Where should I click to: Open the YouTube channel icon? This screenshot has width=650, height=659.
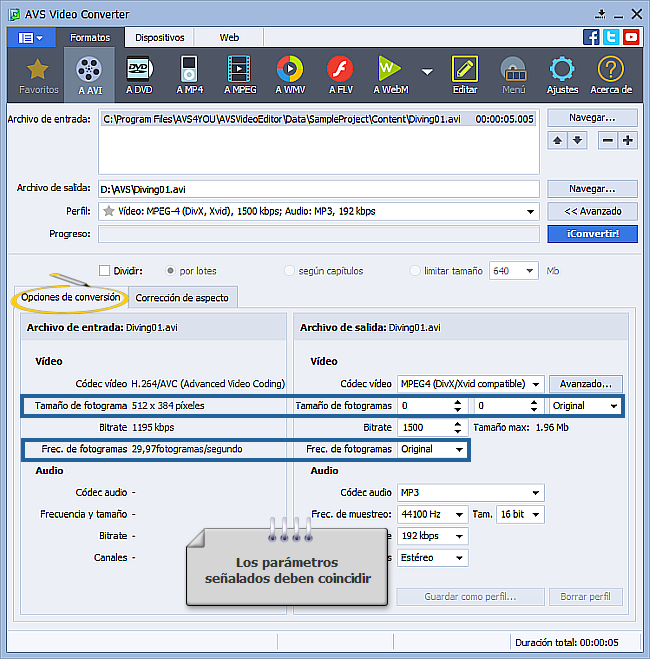pos(631,37)
